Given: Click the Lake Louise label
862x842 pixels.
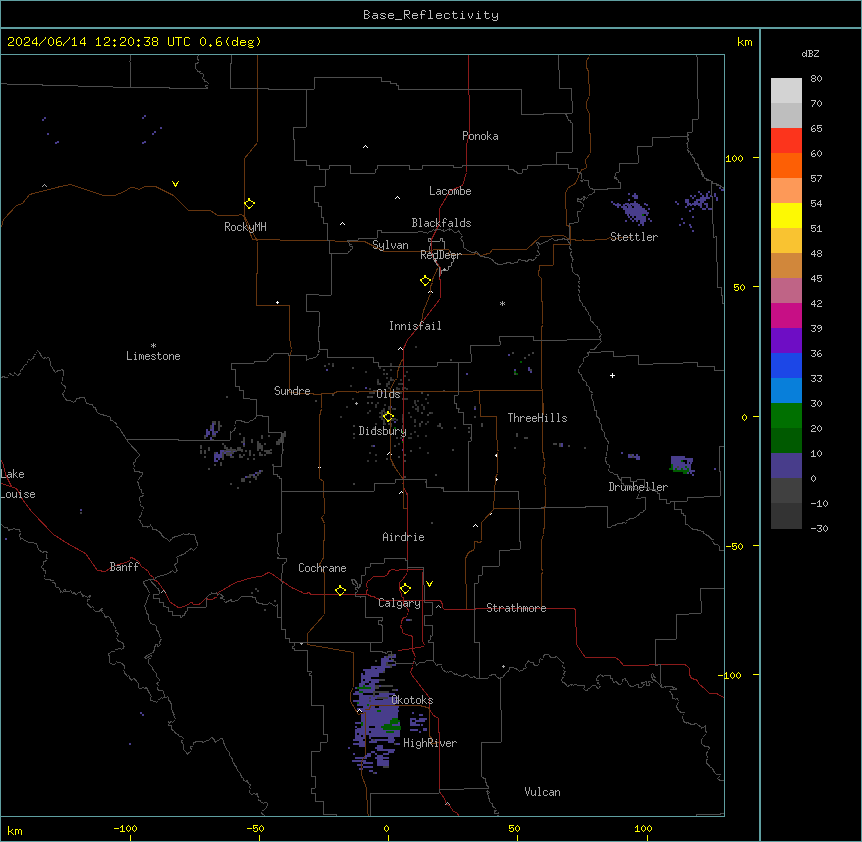Looking at the screenshot, I should [x=16, y=484].
